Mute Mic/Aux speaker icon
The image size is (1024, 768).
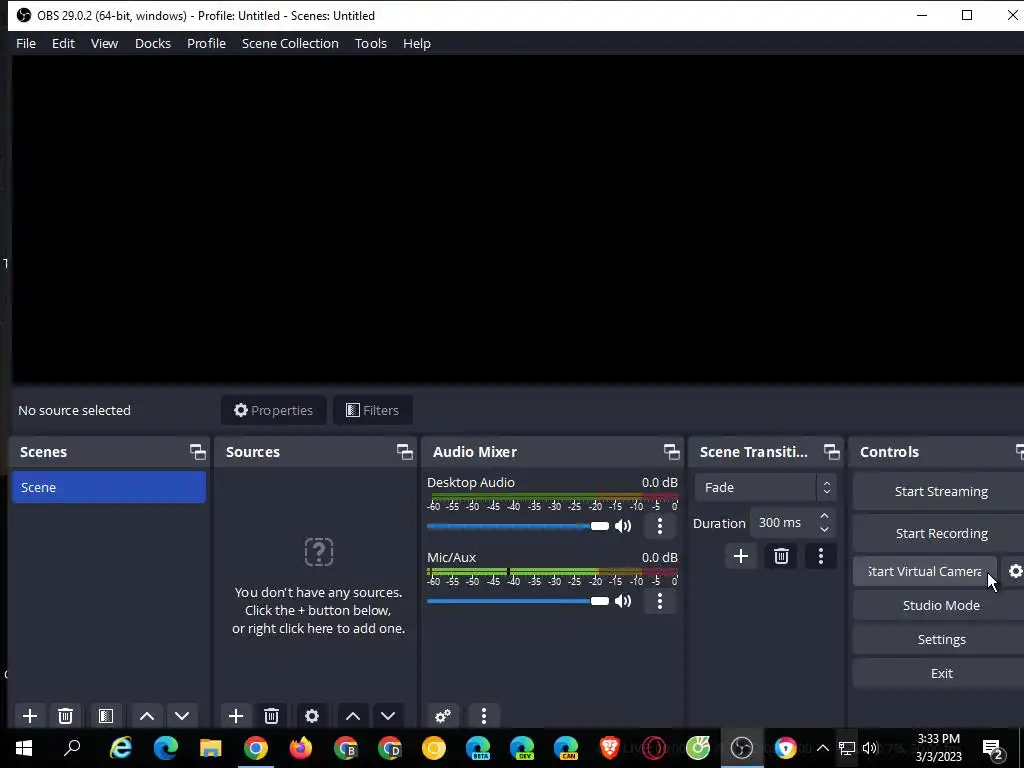(623, 601)
